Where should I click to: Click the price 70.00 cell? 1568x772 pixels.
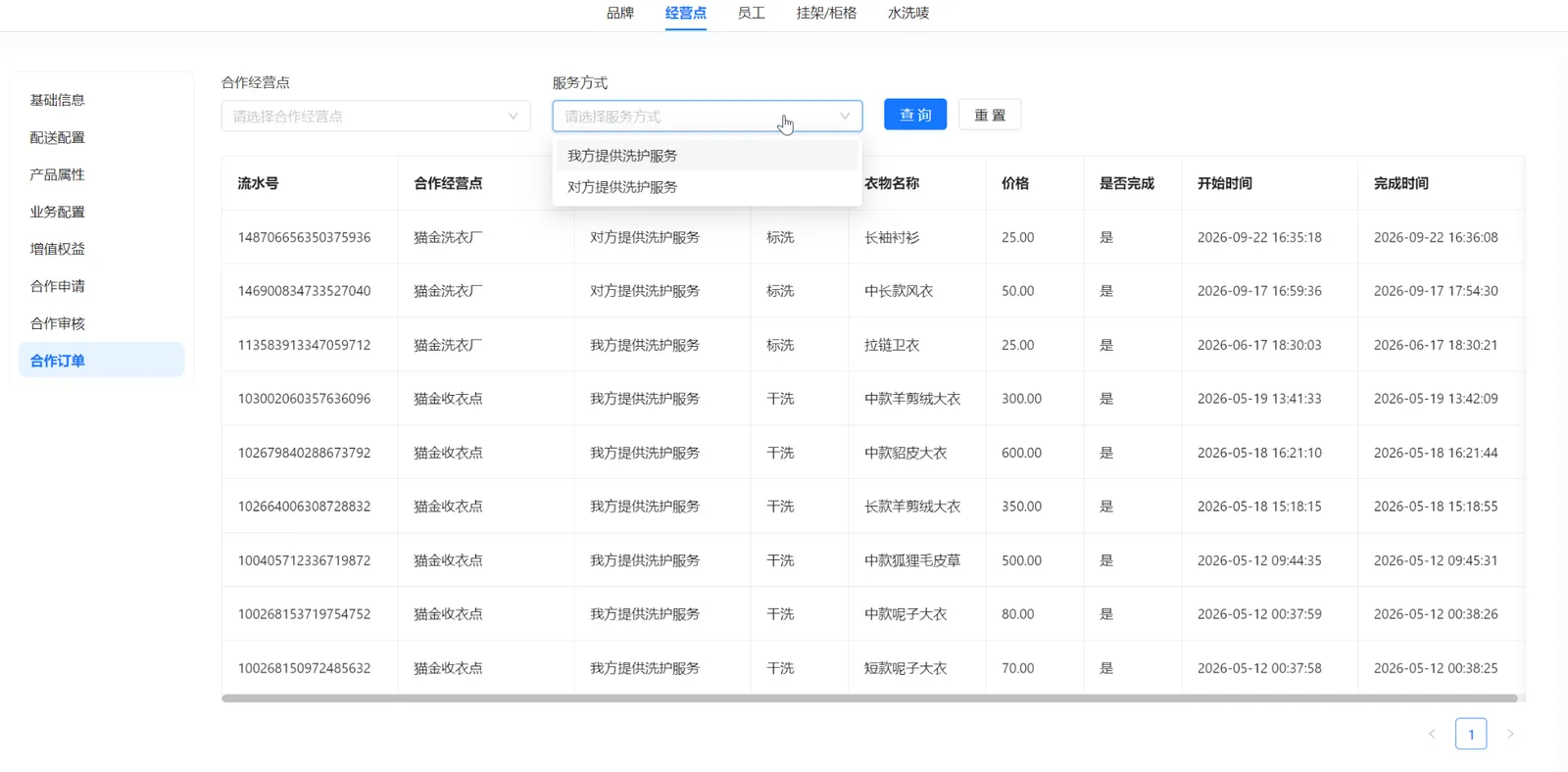(x=1035, y=668)
